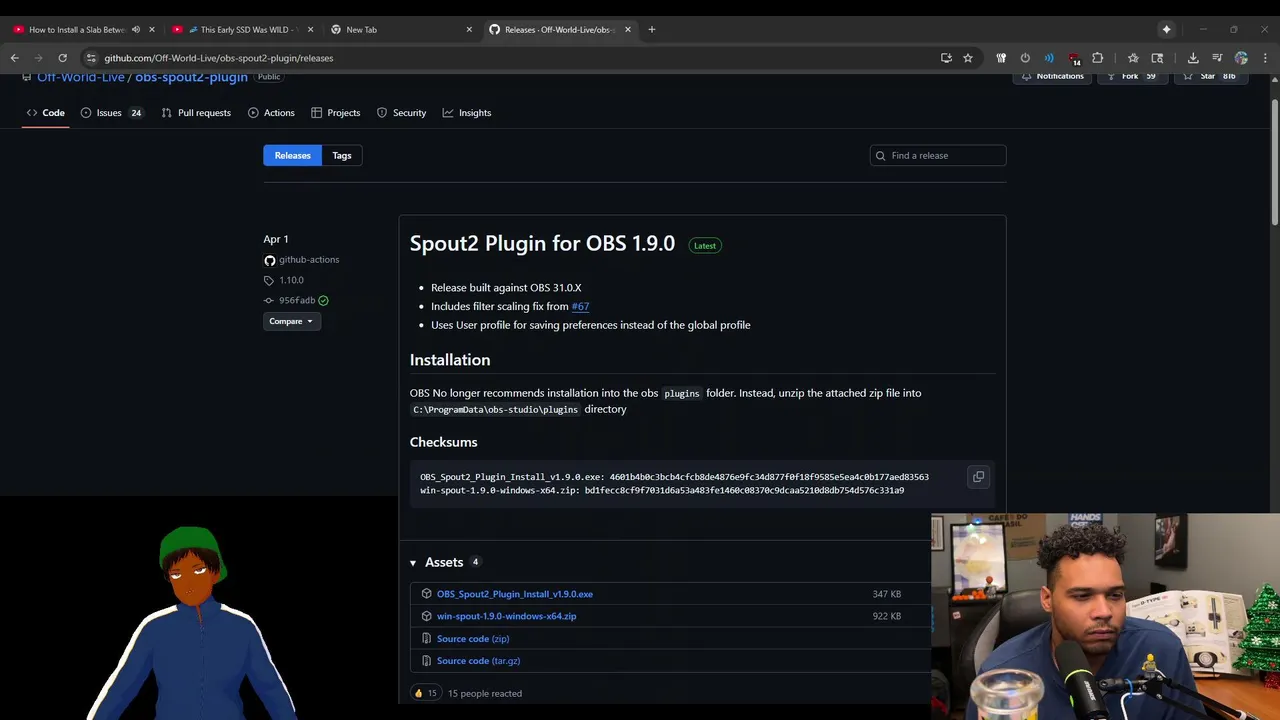Screen dimensions: 1280x720
Task: Open the github-actions author link
Action: pos(309,260)
